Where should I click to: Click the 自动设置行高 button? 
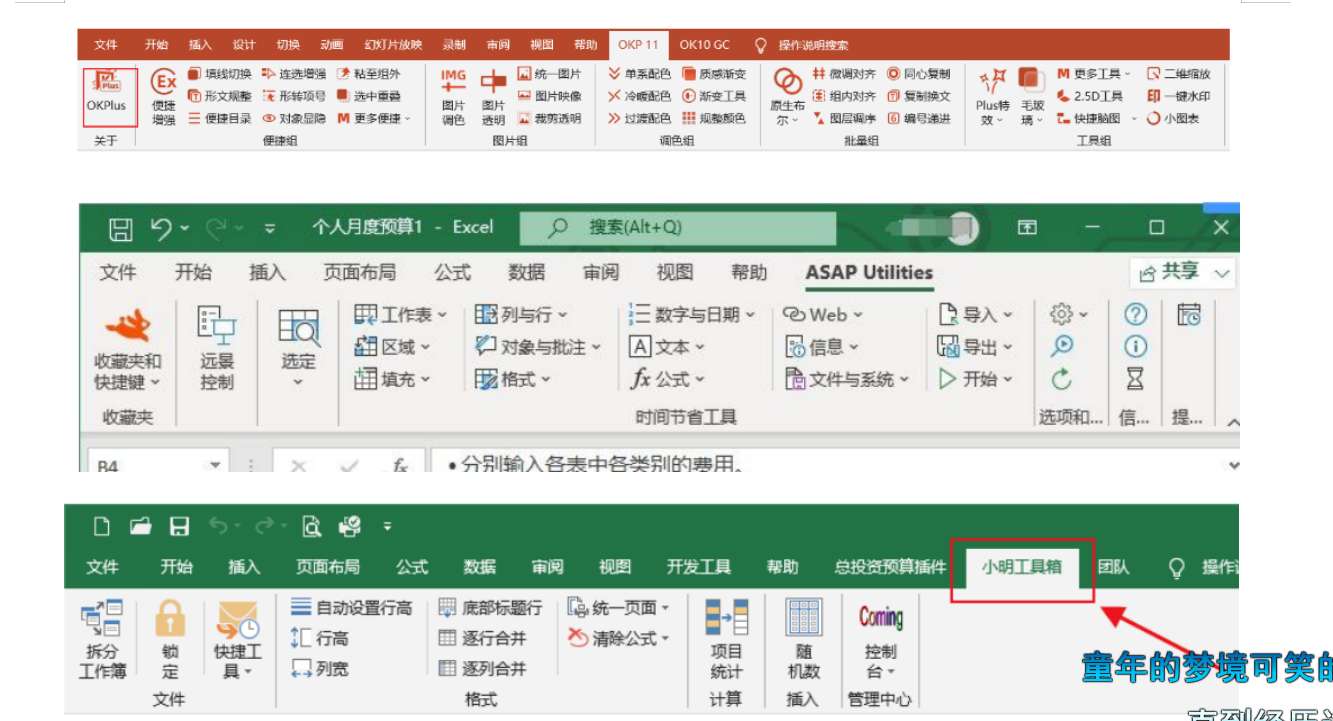coord(352,607)
